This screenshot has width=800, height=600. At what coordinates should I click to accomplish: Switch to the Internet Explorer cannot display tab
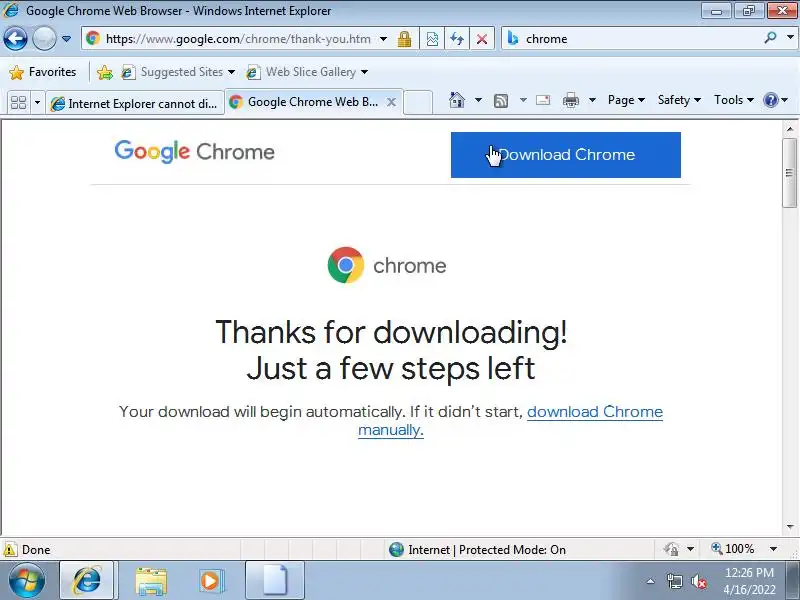pos(135,104)
